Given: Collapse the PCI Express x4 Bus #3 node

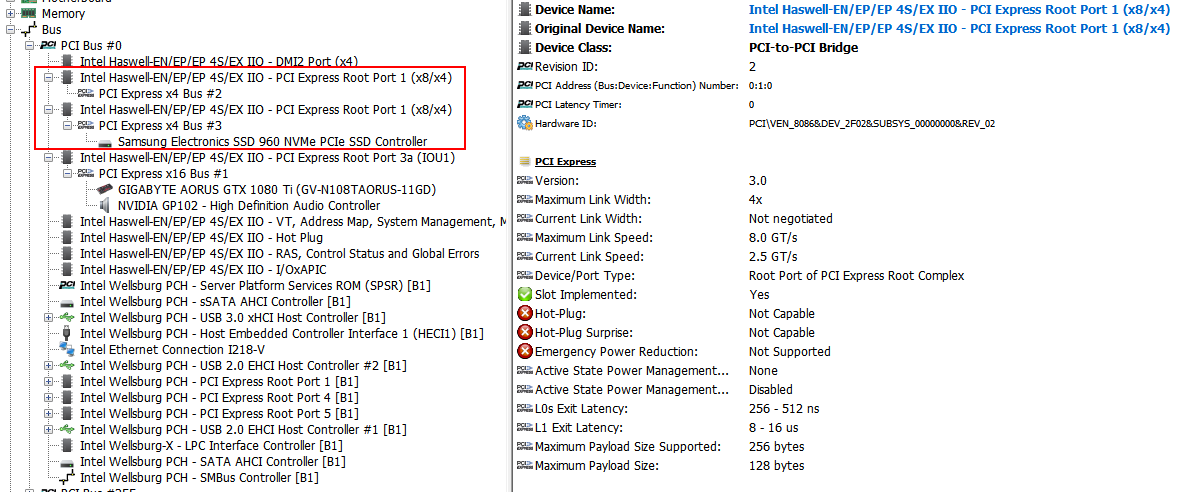Looking at the screenshot, I should pos(67,125).
